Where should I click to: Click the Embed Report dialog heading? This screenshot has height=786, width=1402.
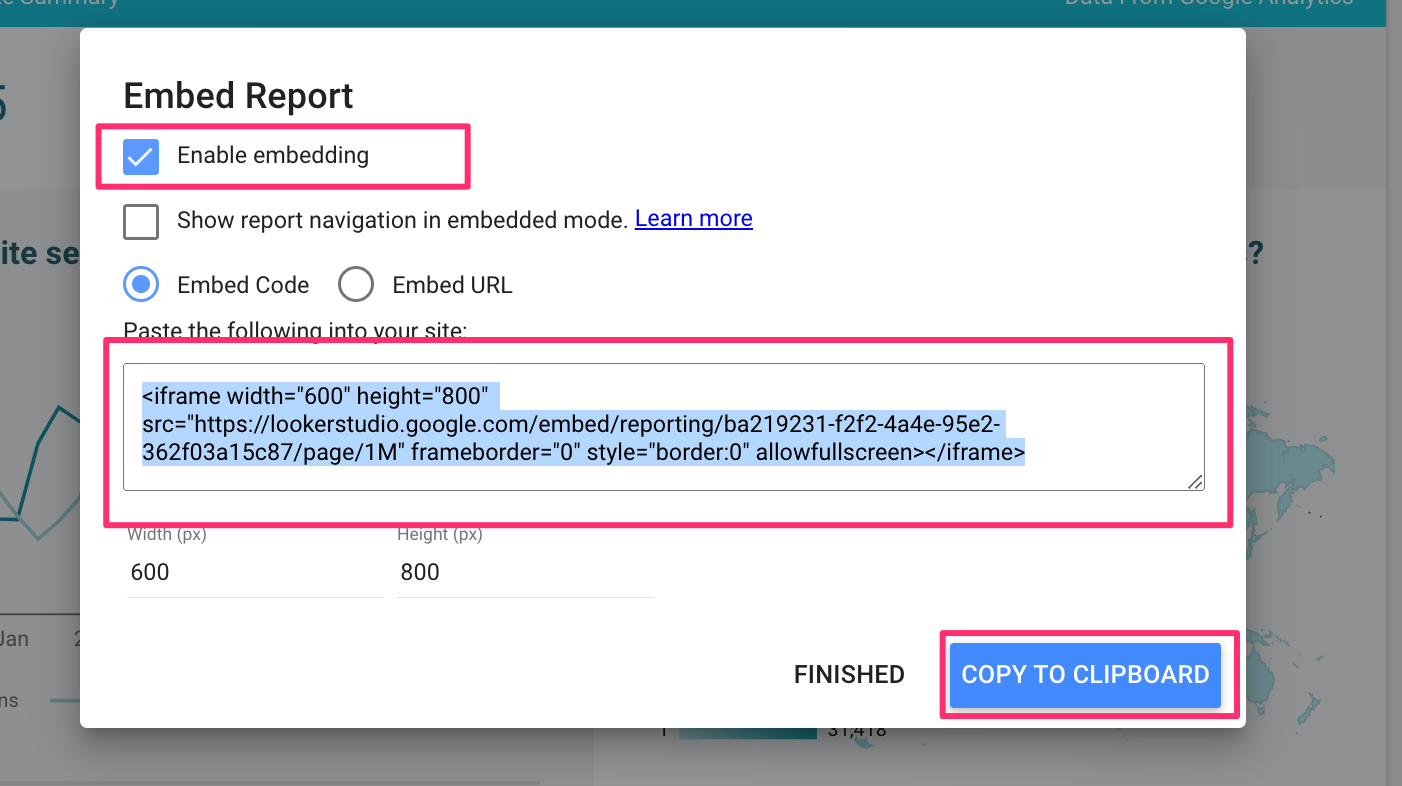coord(238,96)
